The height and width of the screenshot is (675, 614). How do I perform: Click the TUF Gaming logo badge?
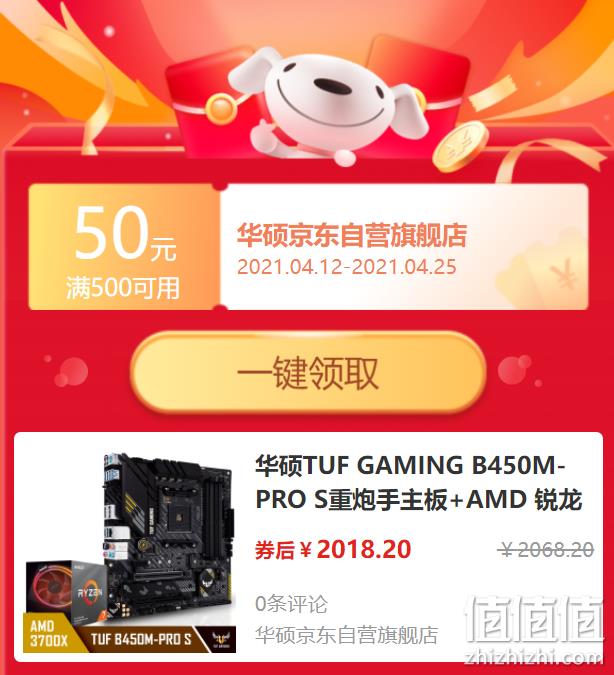(x=223, y=638)
